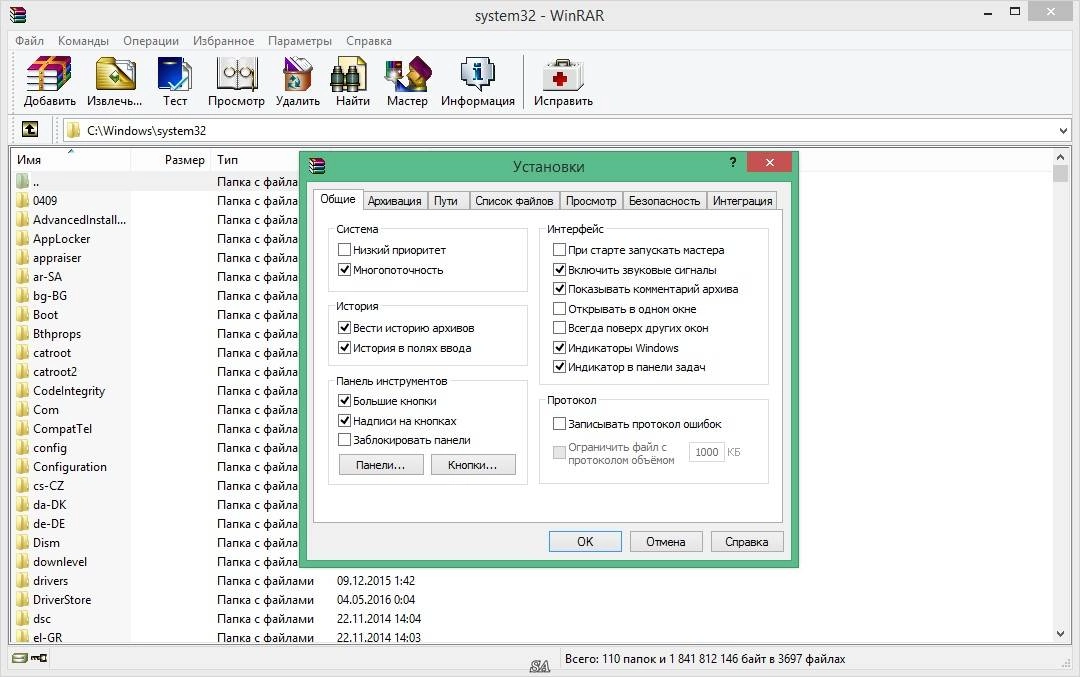Toggle История в полях ввода checkbox

[345, 348]
